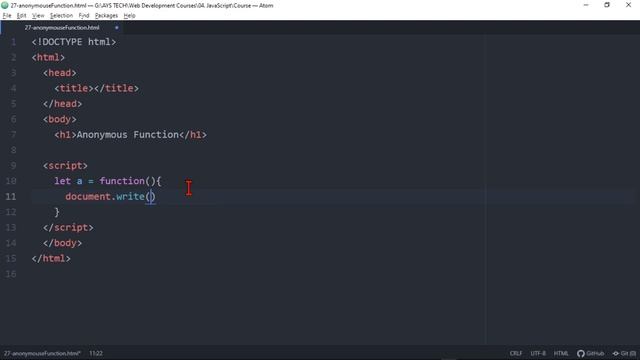Image resolution: width=640 pixels, height=360 pixels.
Task: Close the Atom window
Action: pos(629,5)
